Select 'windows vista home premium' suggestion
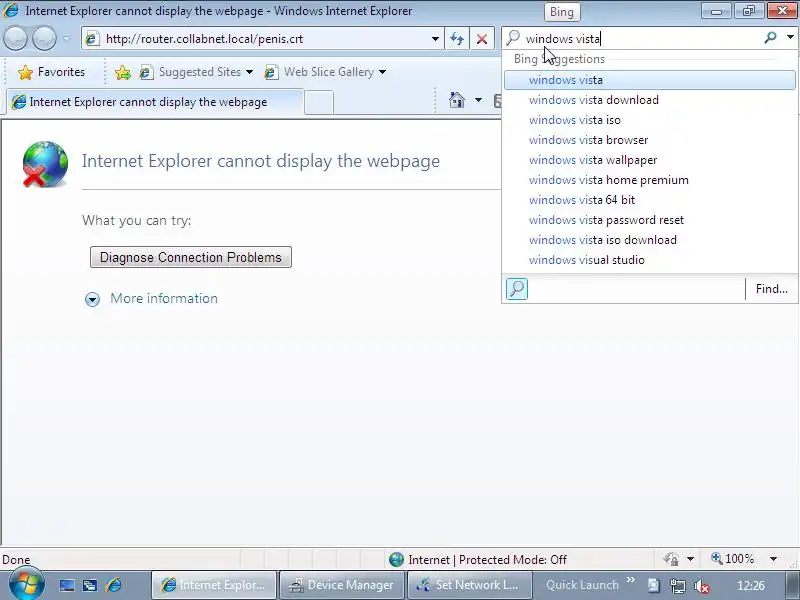This screenshot has height=600, width=800. tap(649, 180)
